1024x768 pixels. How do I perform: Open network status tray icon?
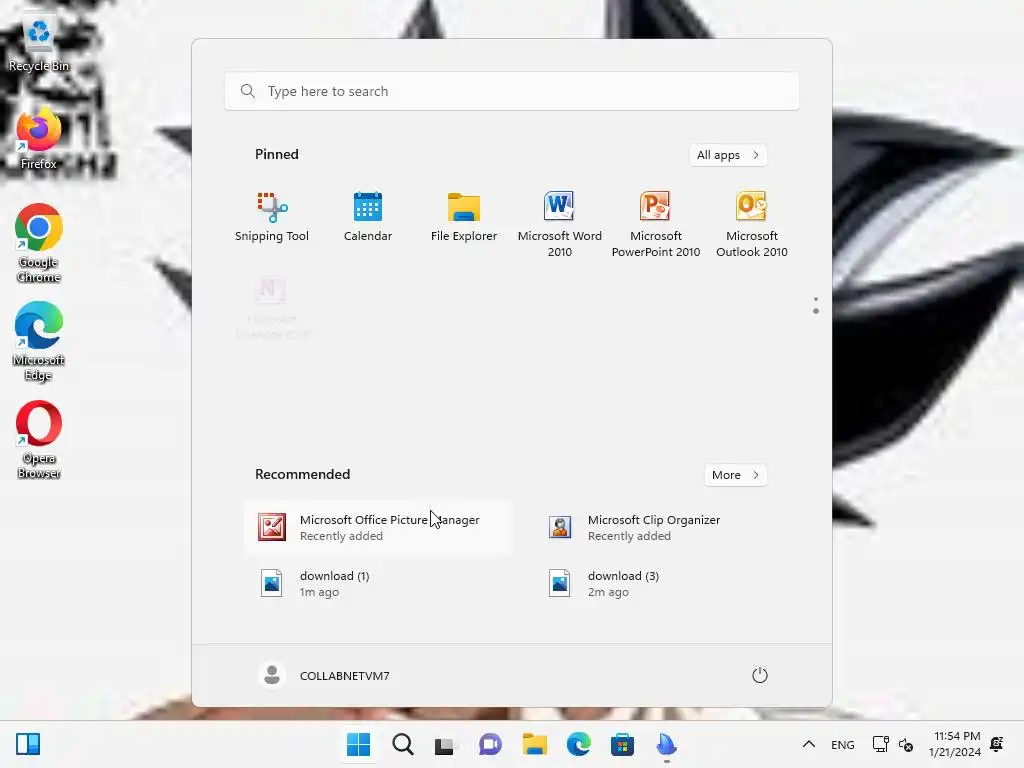(x=880, y=744)
